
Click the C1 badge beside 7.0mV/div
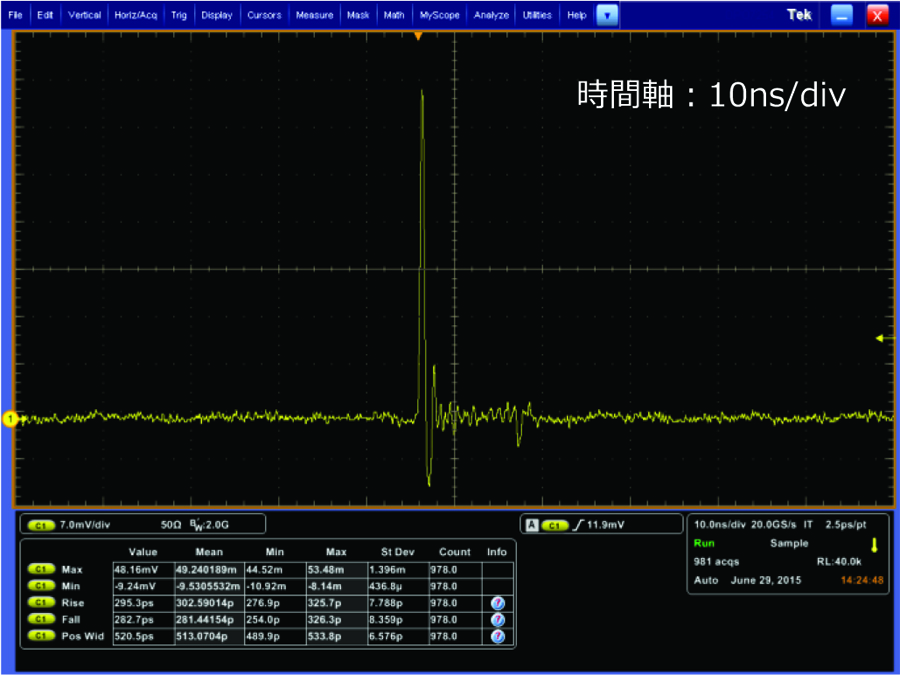click(x=41, y=525)
